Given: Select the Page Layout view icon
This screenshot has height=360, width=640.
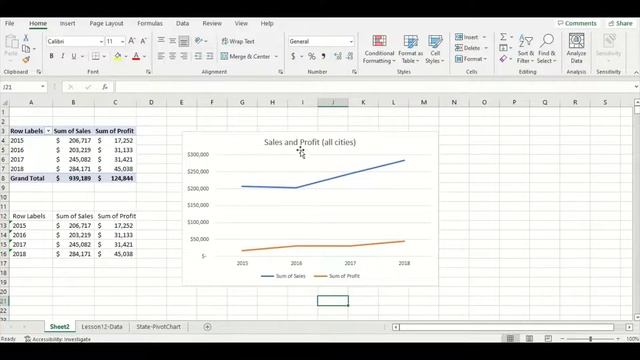Looking at the screenshot, I should [529, 339].
